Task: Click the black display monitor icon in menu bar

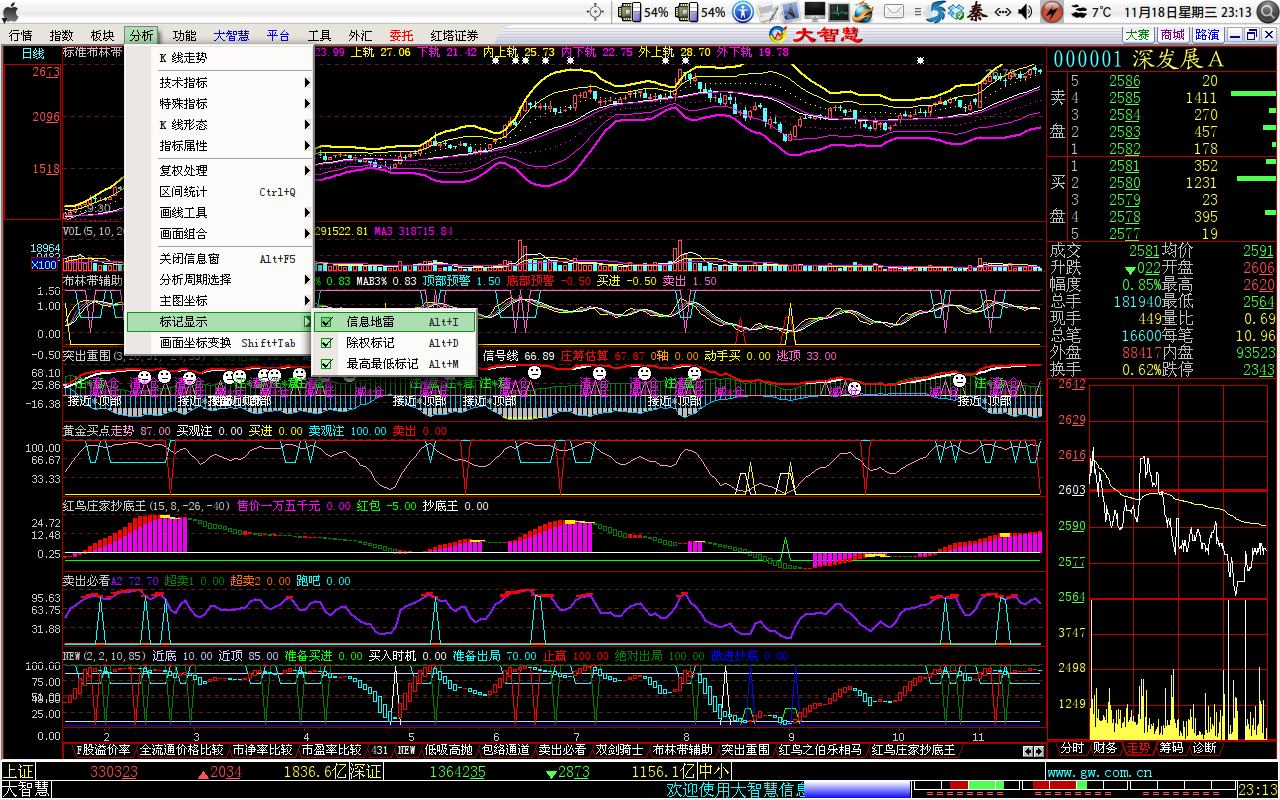Action: 815,12
